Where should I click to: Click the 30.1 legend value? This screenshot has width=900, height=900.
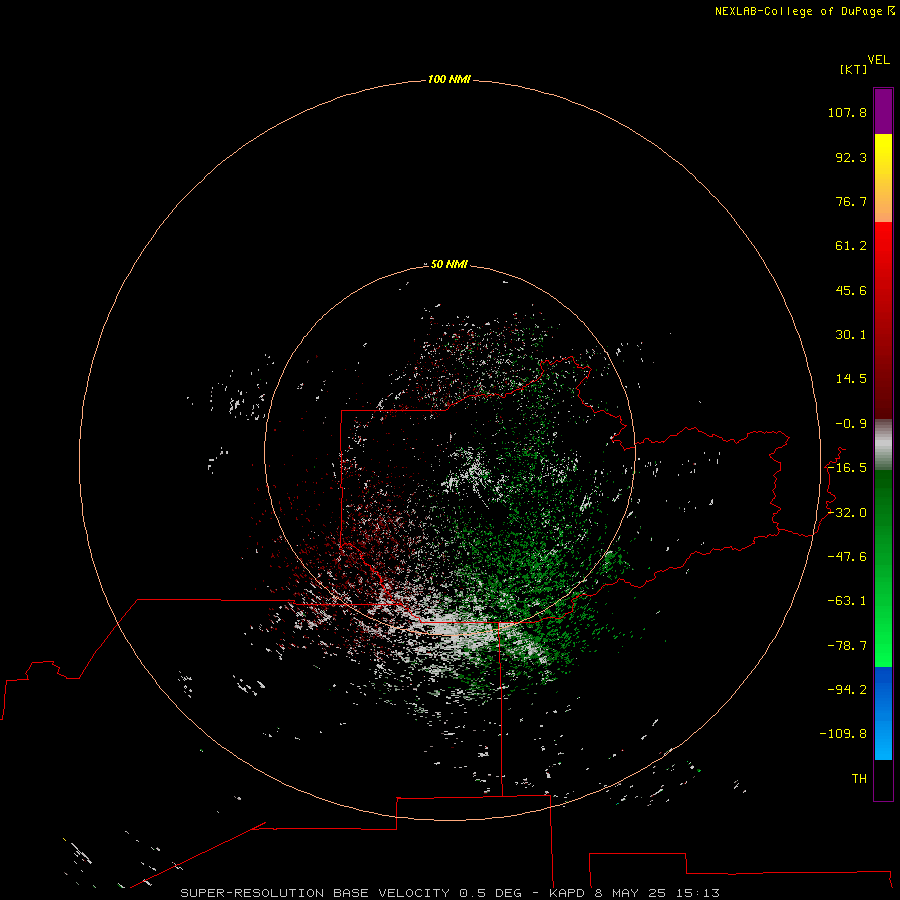(x=851, y=335)
